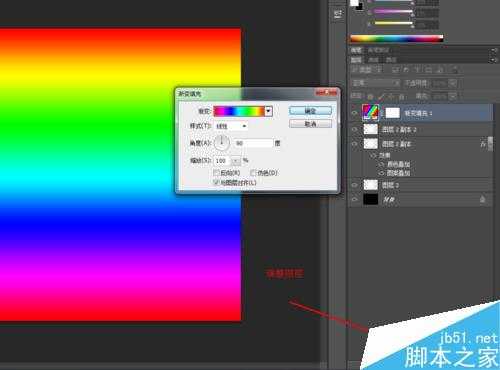The height and width of the screenshot is (370, 500).
Task: Toggle visibility of the 颜色叠加 effect
Action: pyautogui.click(x=382, y=164)
